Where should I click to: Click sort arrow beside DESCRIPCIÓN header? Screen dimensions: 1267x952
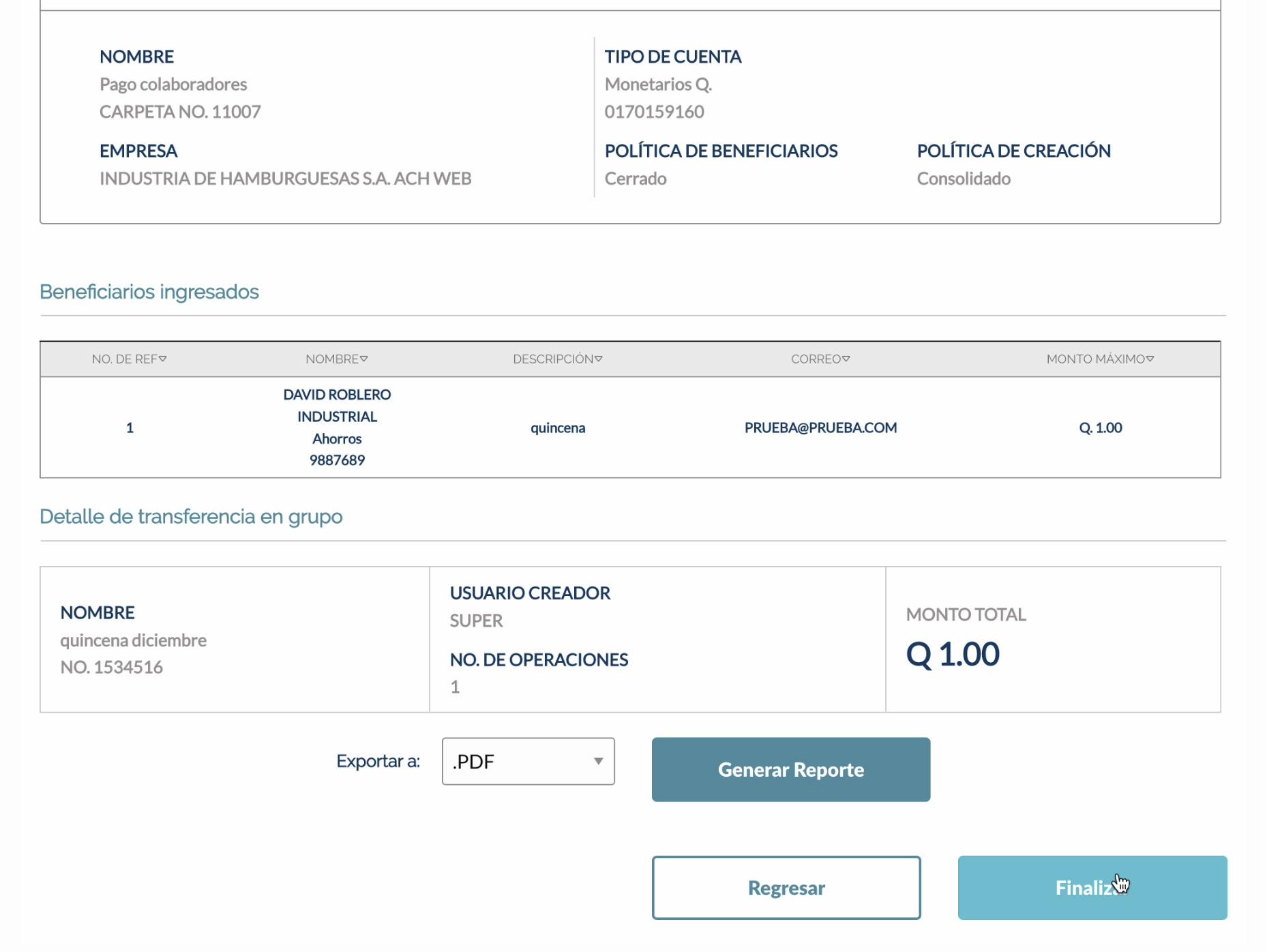(x=599, y=359)
